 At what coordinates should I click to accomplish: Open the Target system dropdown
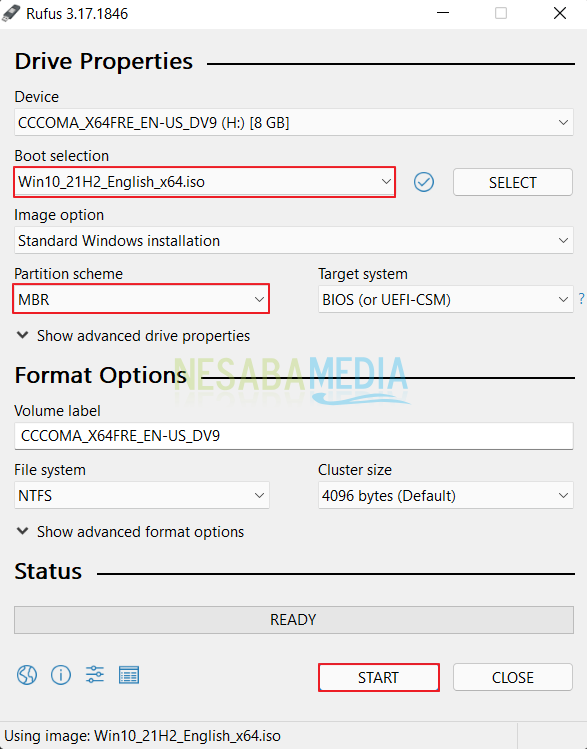pyautogui.click(x=446, y=300)
